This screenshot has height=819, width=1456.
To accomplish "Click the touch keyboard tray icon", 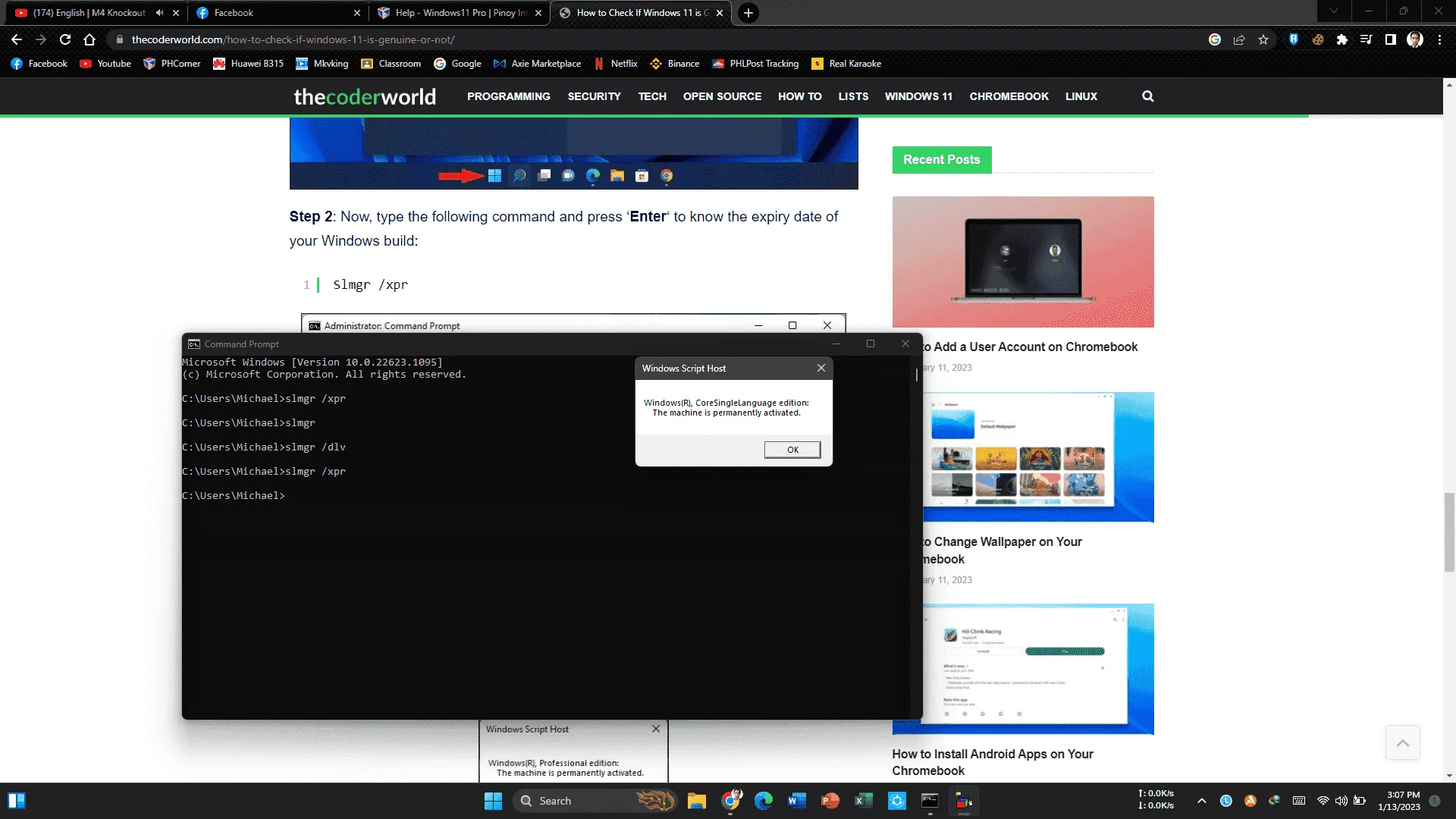I will tap(1299, 801).
